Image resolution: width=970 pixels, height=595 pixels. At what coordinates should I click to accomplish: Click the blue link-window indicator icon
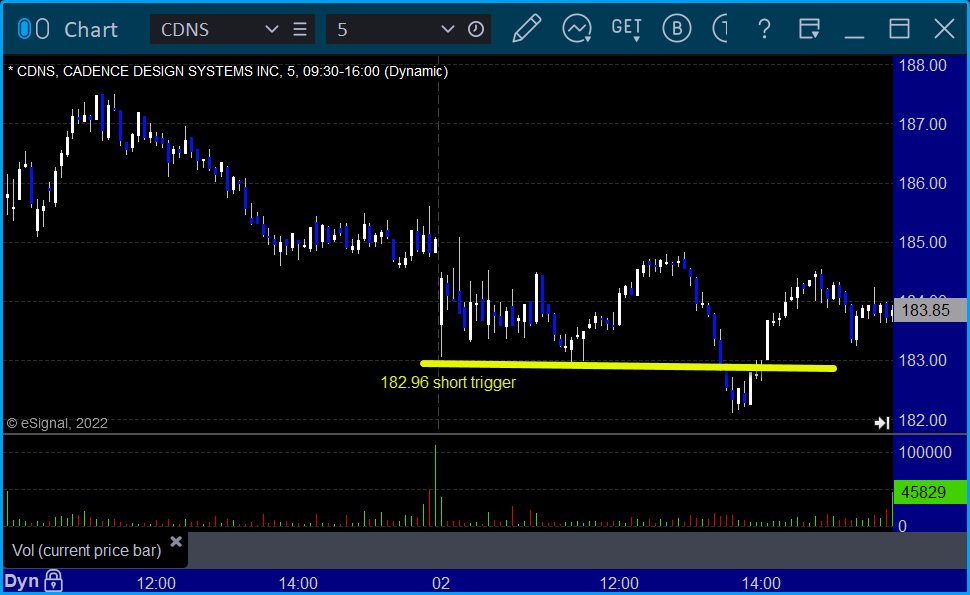coord(24,29)
